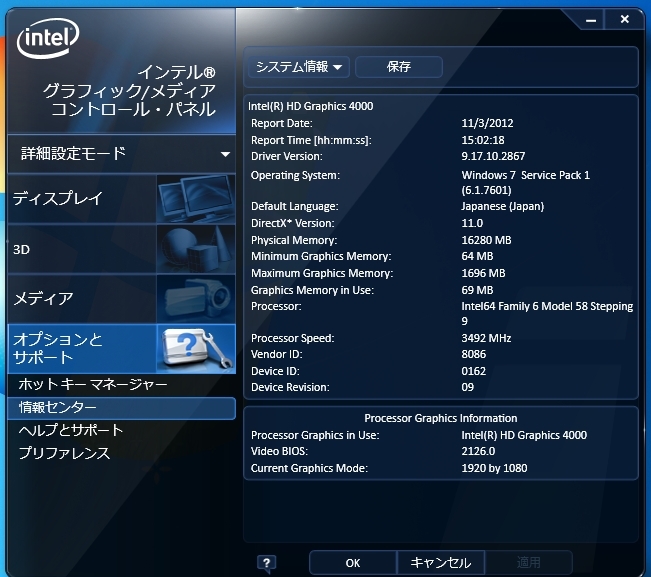Close the Intel control panel window
651x577 pixels.
click(x=624, y=19)
